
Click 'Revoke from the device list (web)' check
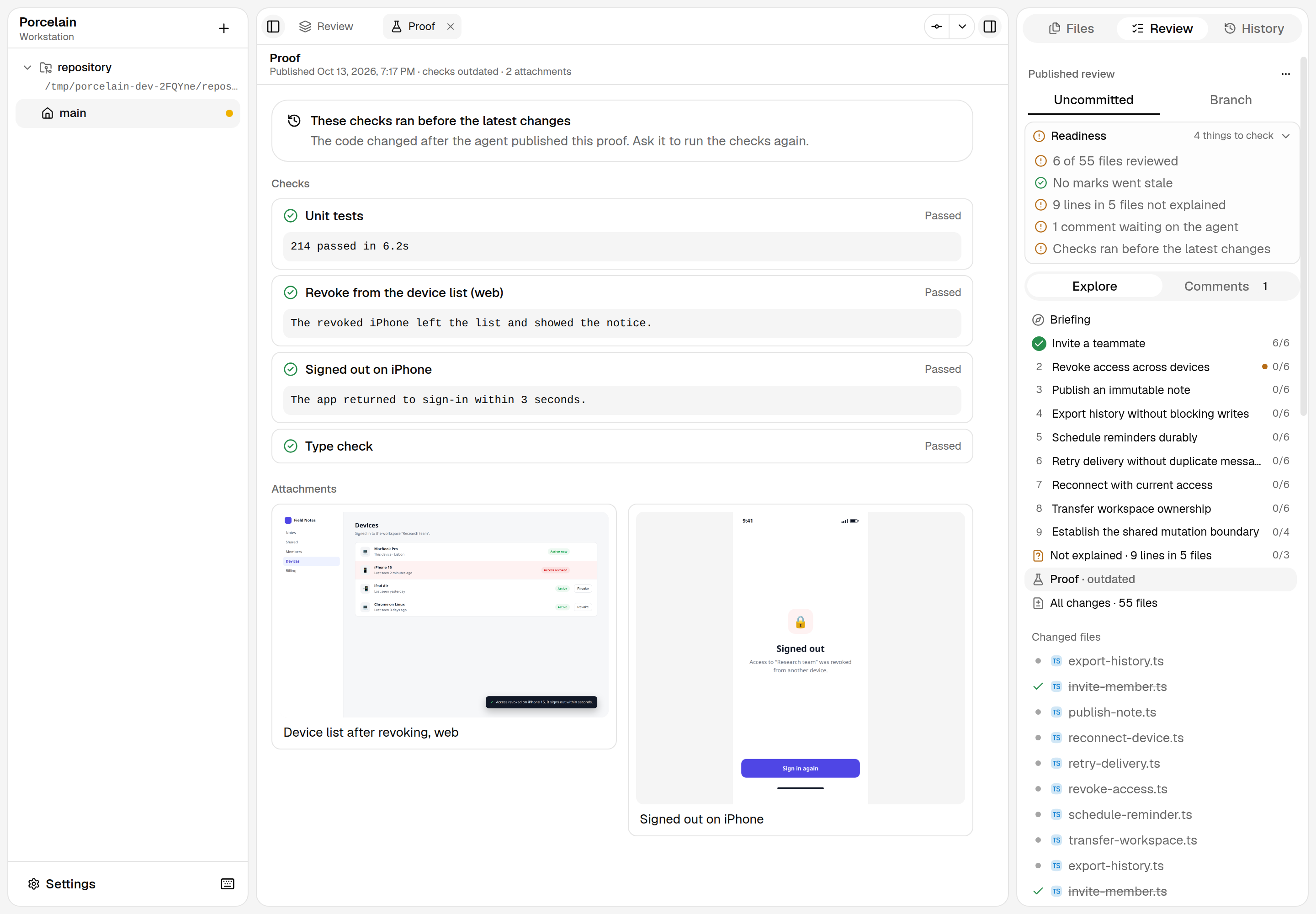coord(622,310)
